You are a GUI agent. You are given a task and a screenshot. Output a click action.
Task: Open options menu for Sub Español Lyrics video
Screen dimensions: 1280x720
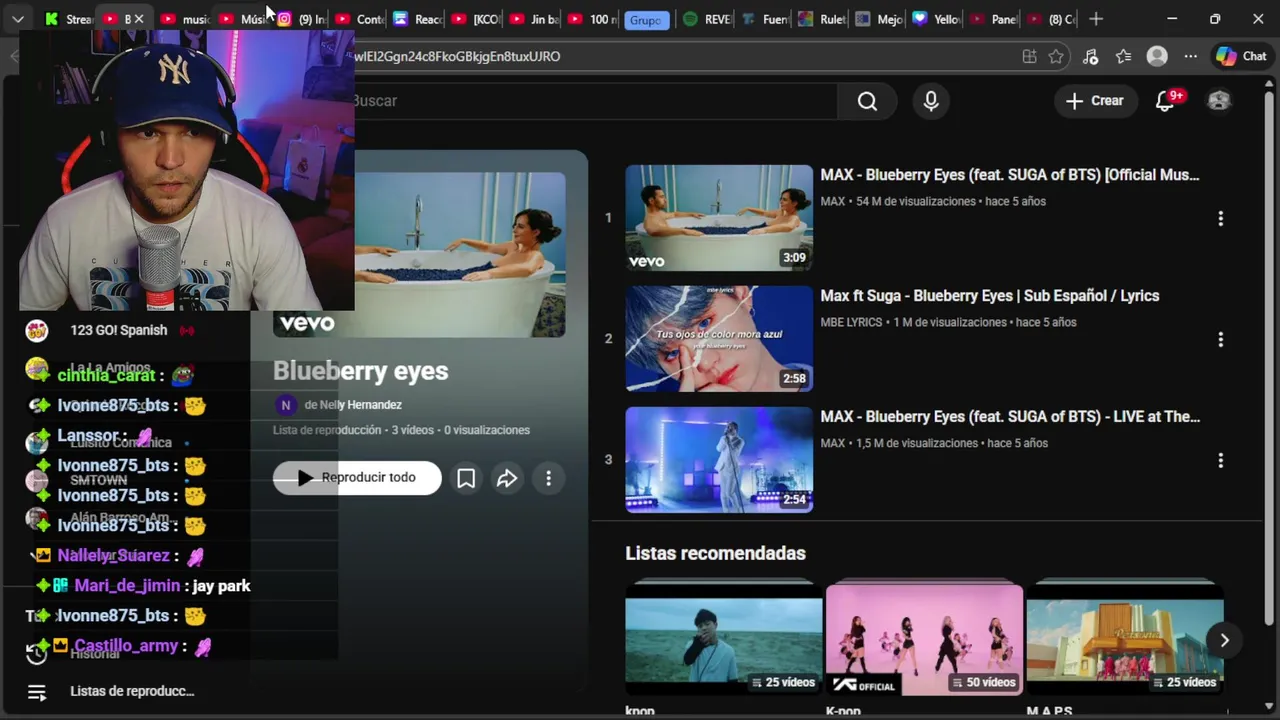pos(1220,339)
